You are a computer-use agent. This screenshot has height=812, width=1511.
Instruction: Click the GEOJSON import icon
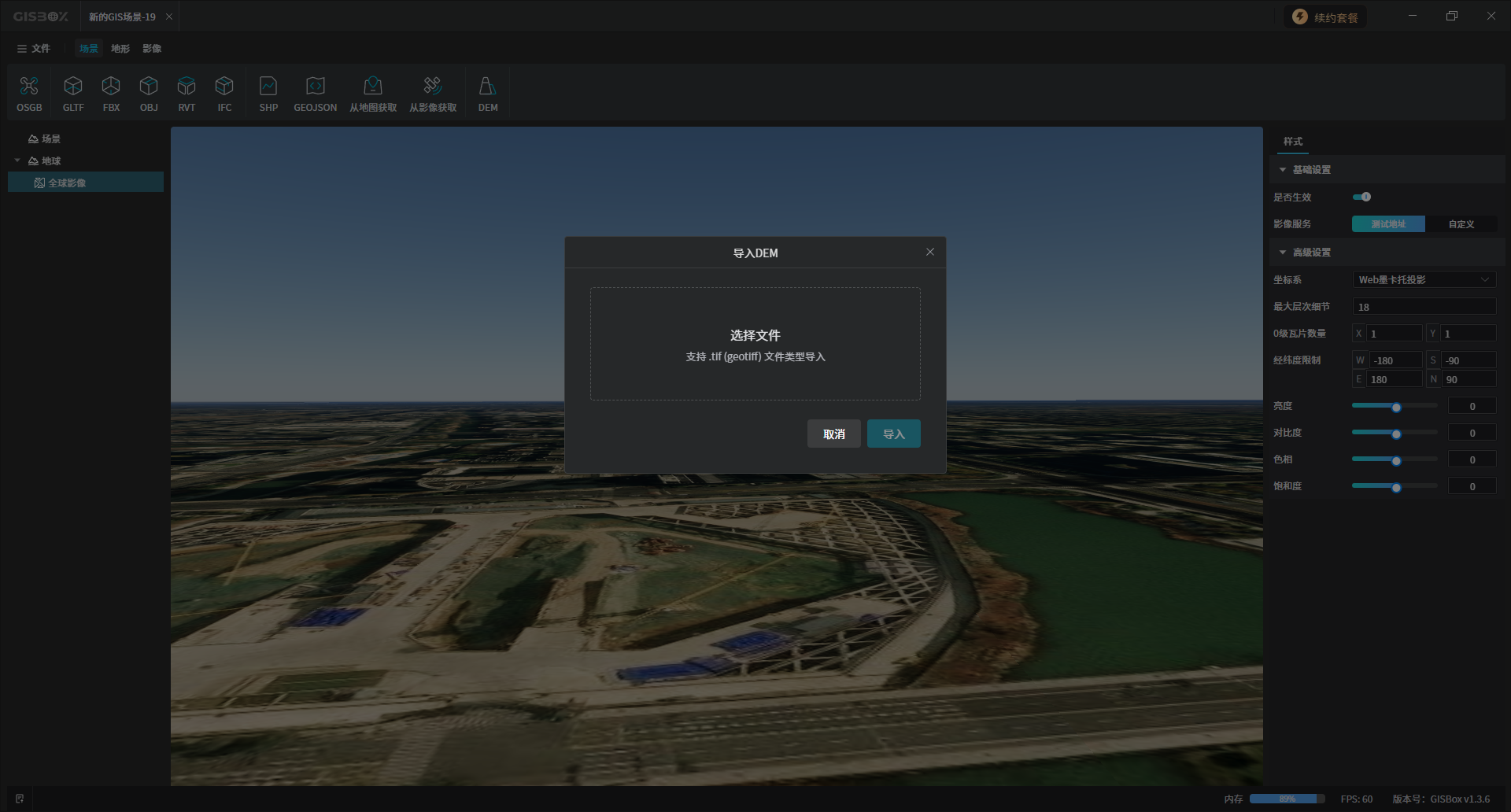[x=315, y=94]
